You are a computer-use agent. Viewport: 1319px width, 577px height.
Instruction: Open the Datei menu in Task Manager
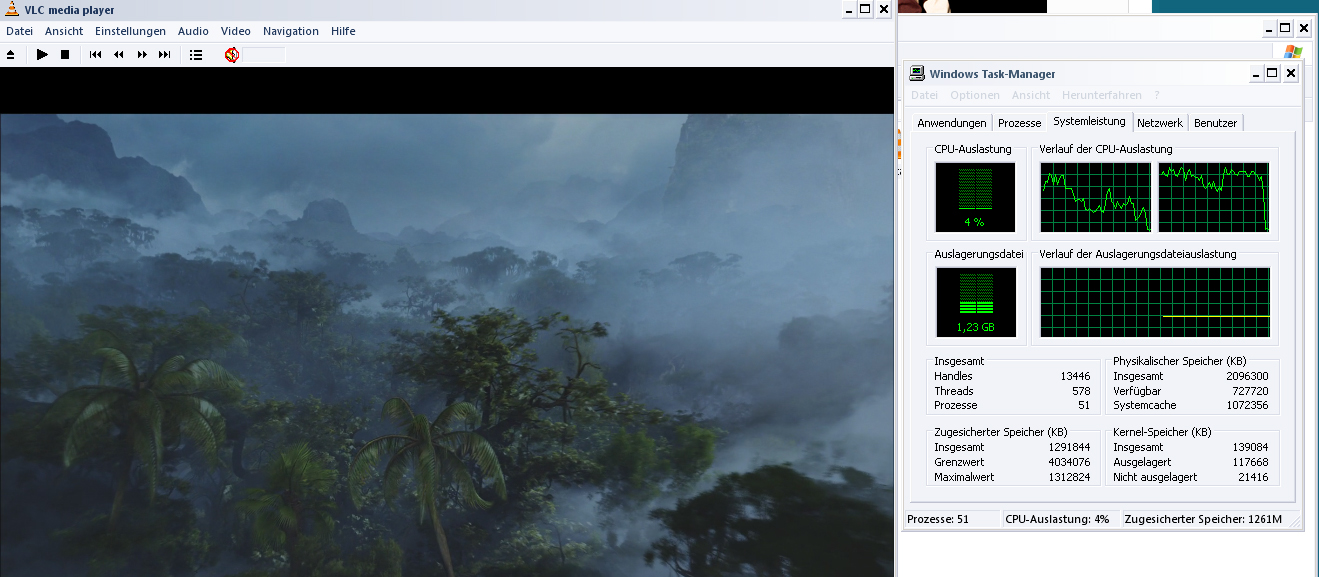pyautogui.click(x=925, y=95)
